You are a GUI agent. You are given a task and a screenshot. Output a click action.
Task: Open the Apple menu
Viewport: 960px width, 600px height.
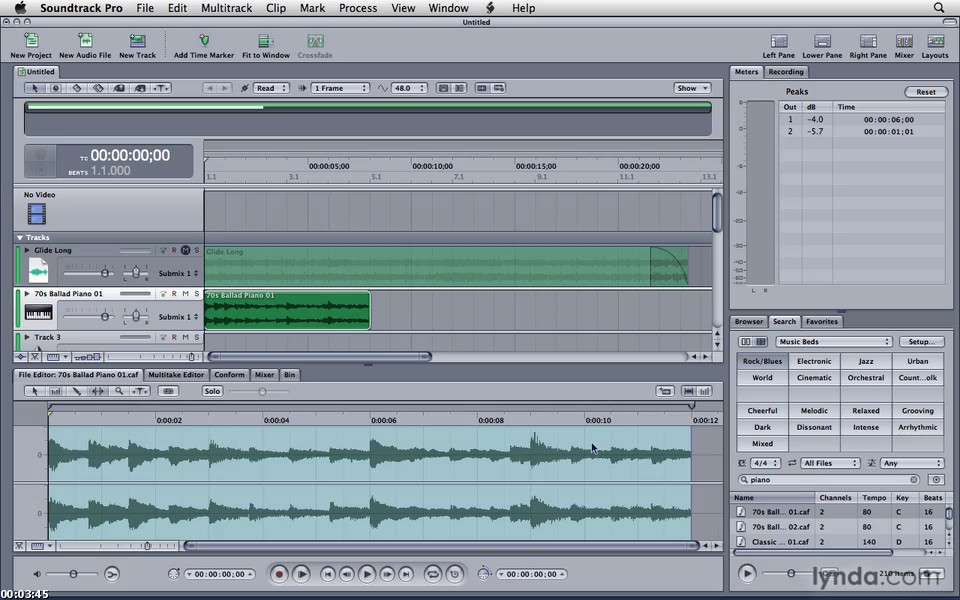[20, 8]
